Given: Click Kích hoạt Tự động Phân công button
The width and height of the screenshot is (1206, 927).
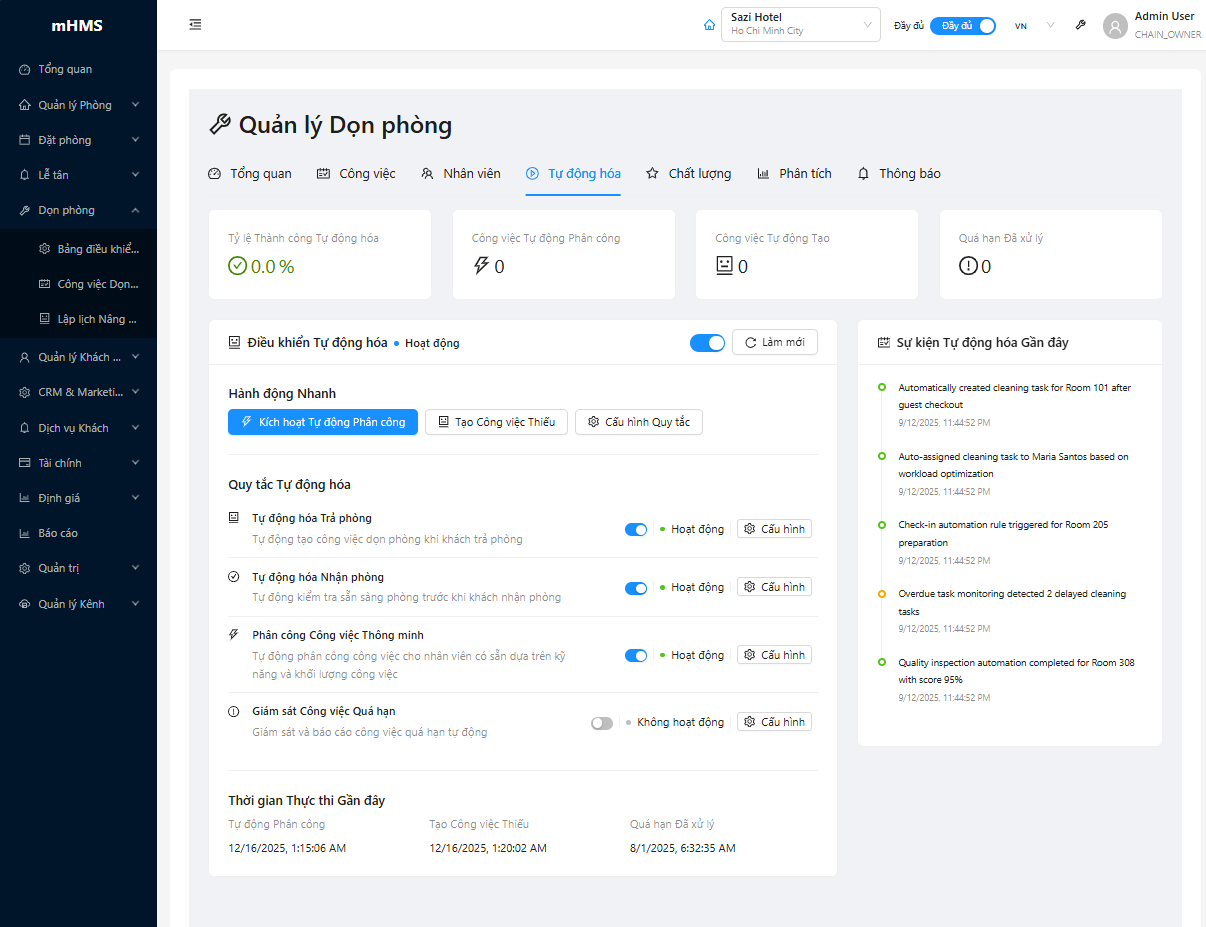Looking at the screenshot, I should [323, 422].
